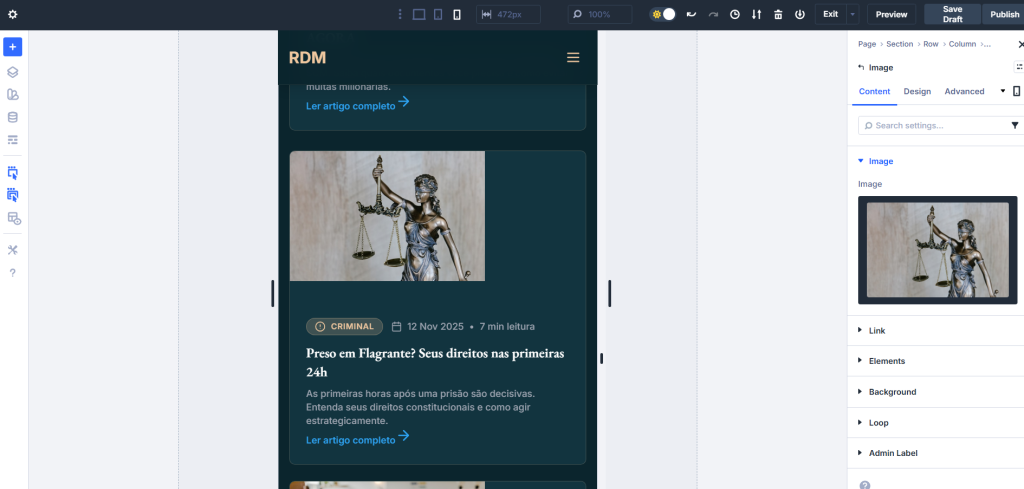Click the Save Draft button

click(x=952, y=14)
